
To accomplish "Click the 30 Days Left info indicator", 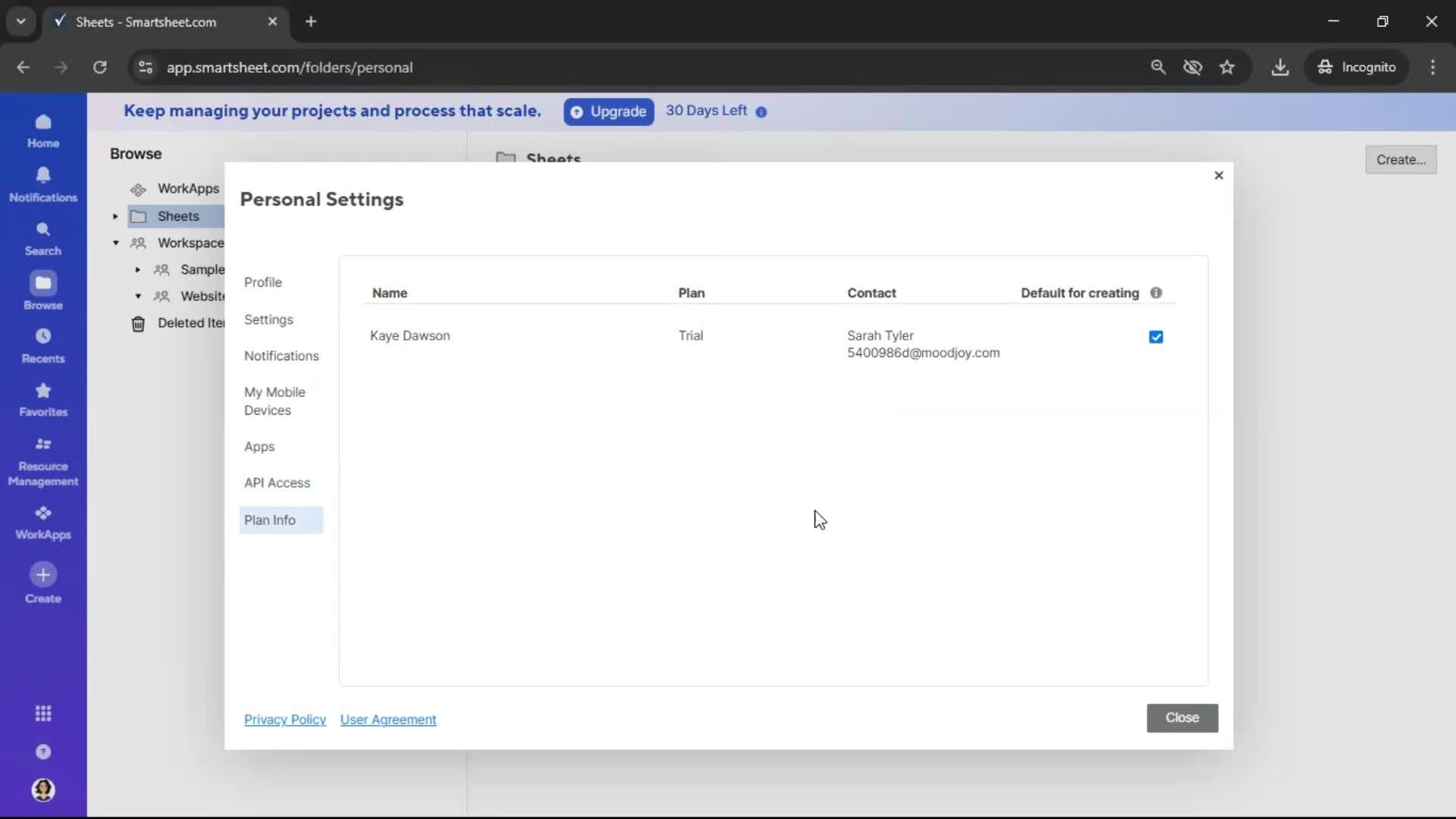I will 761,111.
